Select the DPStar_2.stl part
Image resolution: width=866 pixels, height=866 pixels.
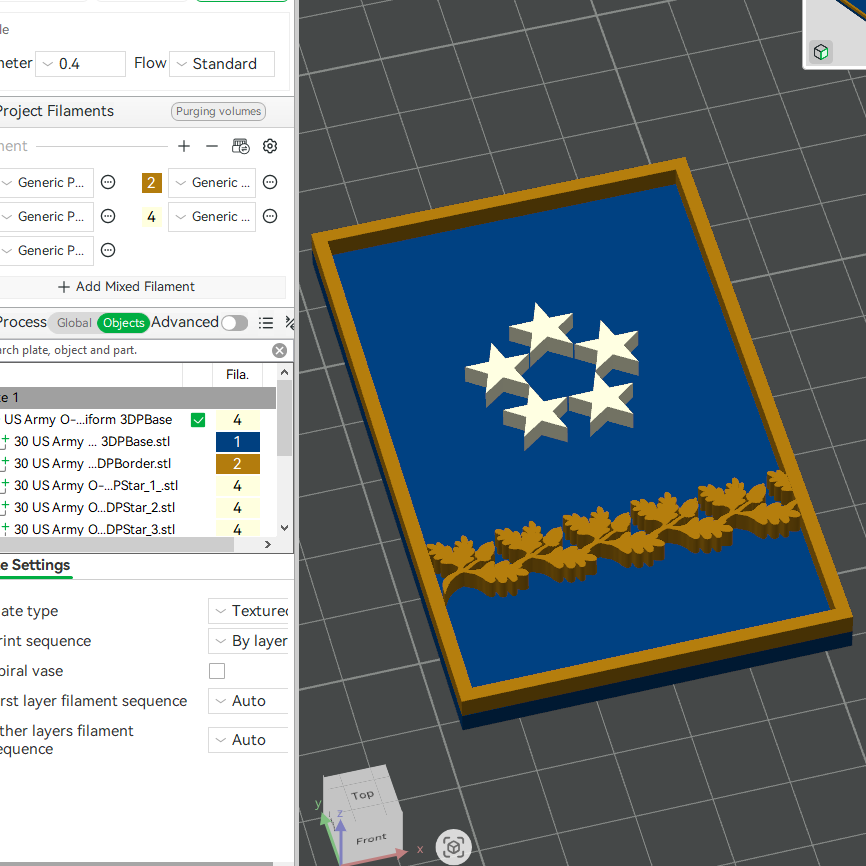click(x=94, y=508)
